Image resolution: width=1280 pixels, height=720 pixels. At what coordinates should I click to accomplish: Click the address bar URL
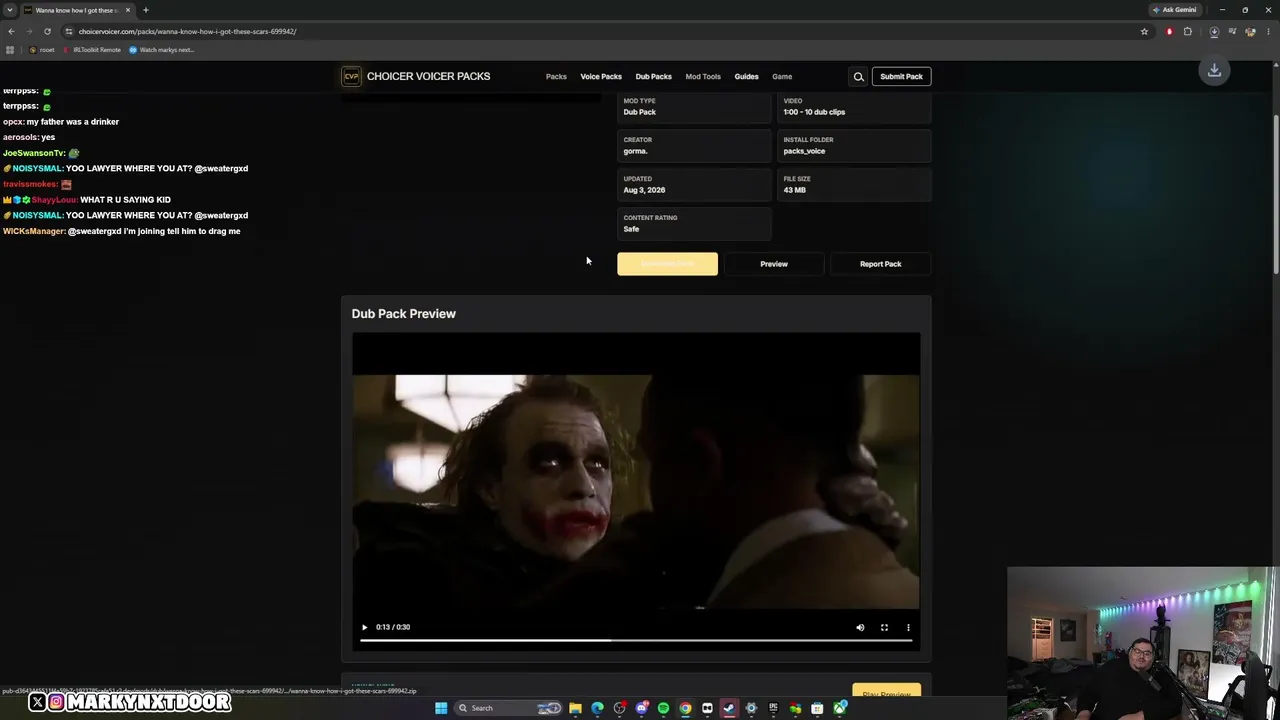pyautogui.click(x=188, y=31)
